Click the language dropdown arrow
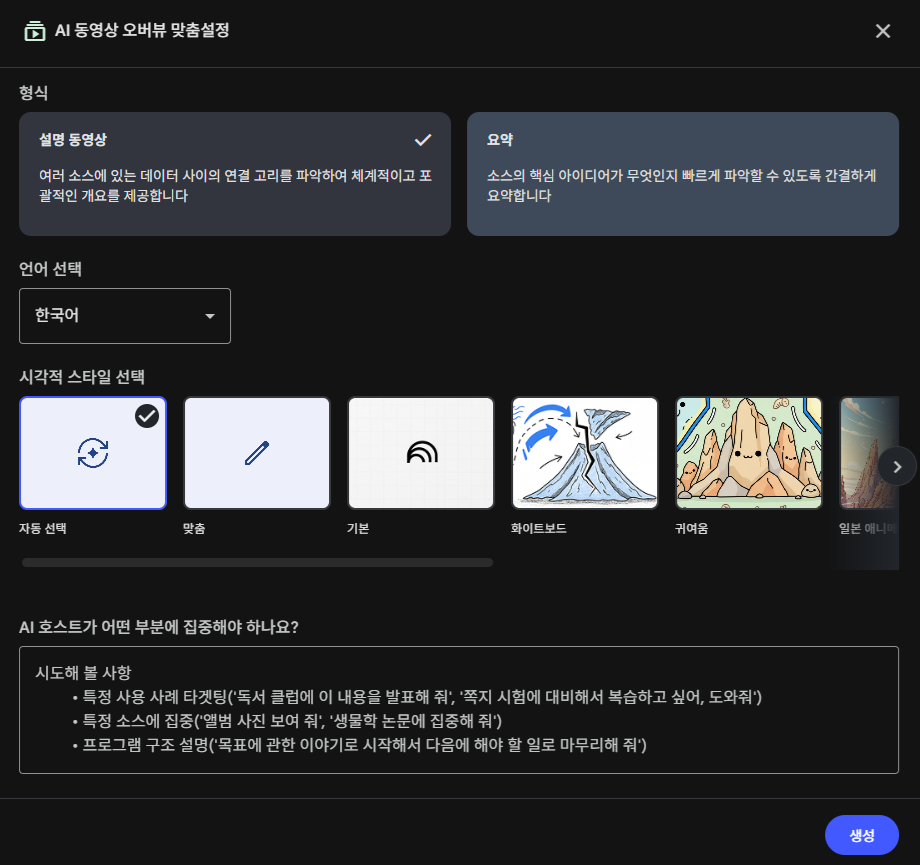Screen dimensions: 920x865 click(x=210, y=316)
